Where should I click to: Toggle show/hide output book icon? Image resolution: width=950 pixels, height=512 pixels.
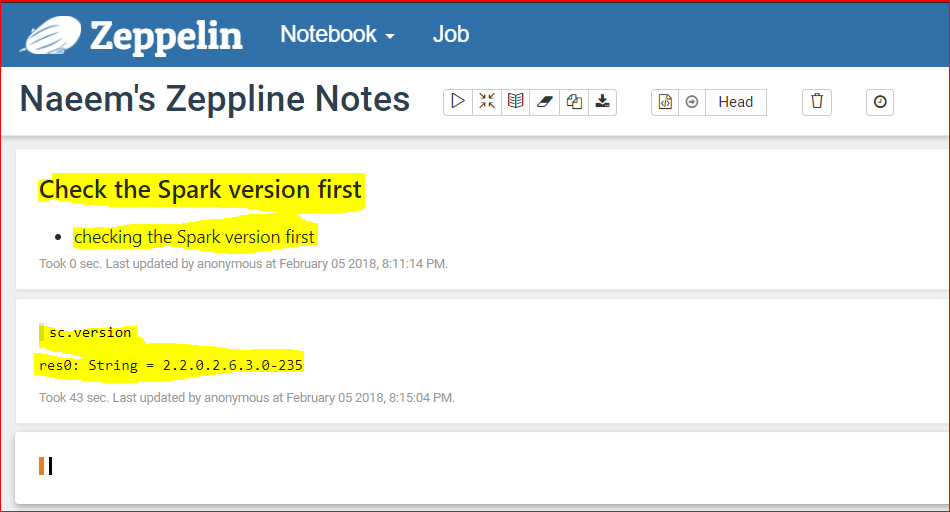click(515, 102)
